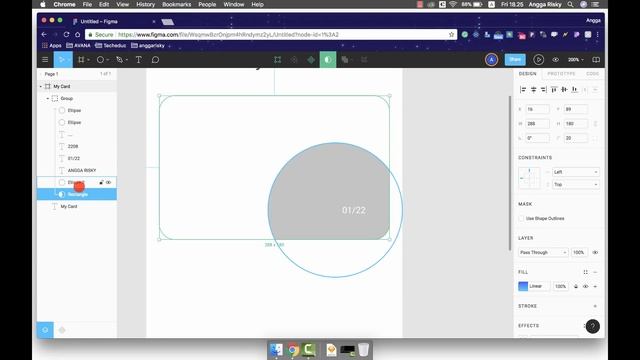Click the Align Right icon
Screen dimensions: 640x360
coord(544,89)
